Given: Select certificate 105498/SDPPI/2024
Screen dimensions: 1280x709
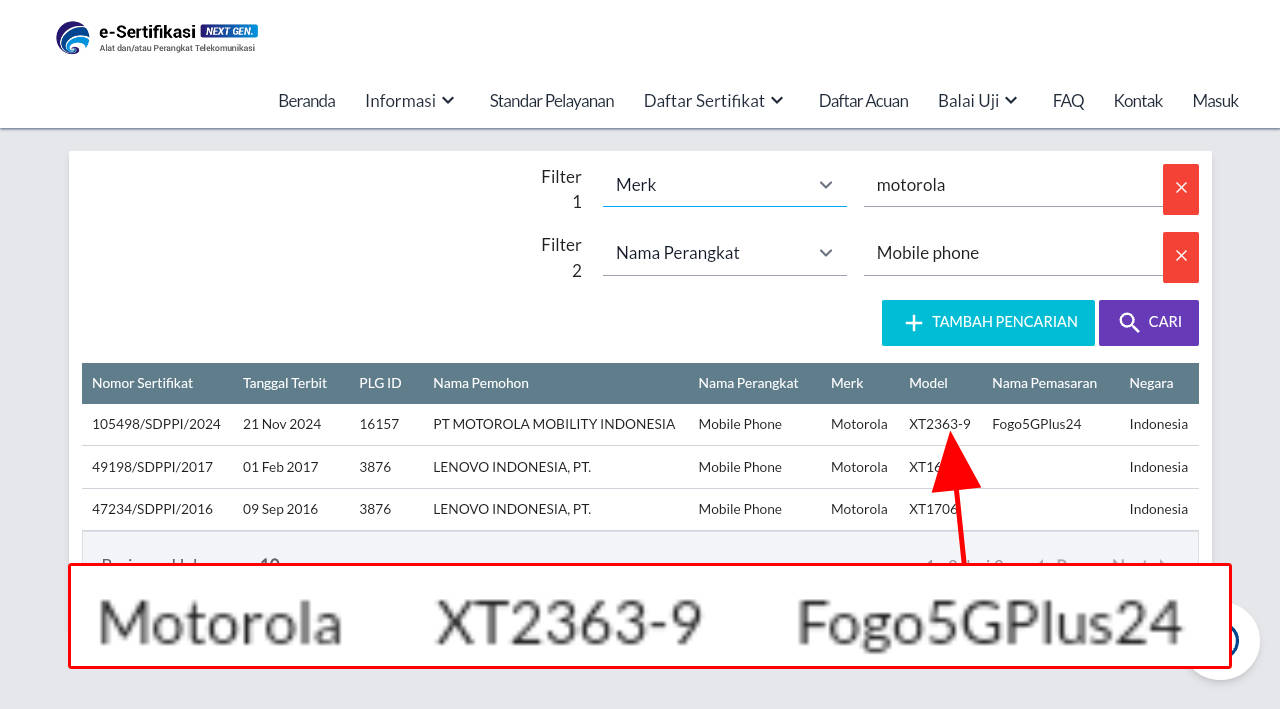Looking at the screenshot, I should coord(156,424).
